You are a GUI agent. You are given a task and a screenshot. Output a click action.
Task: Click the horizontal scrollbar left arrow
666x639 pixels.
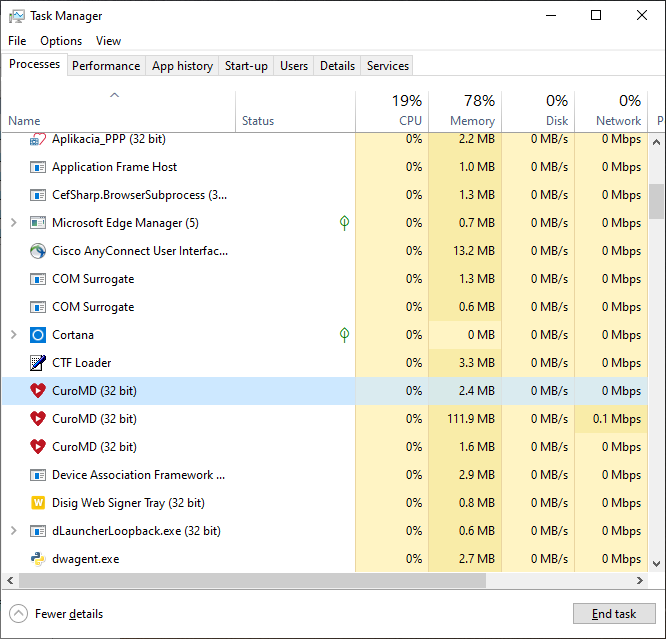tap(10, 580)
